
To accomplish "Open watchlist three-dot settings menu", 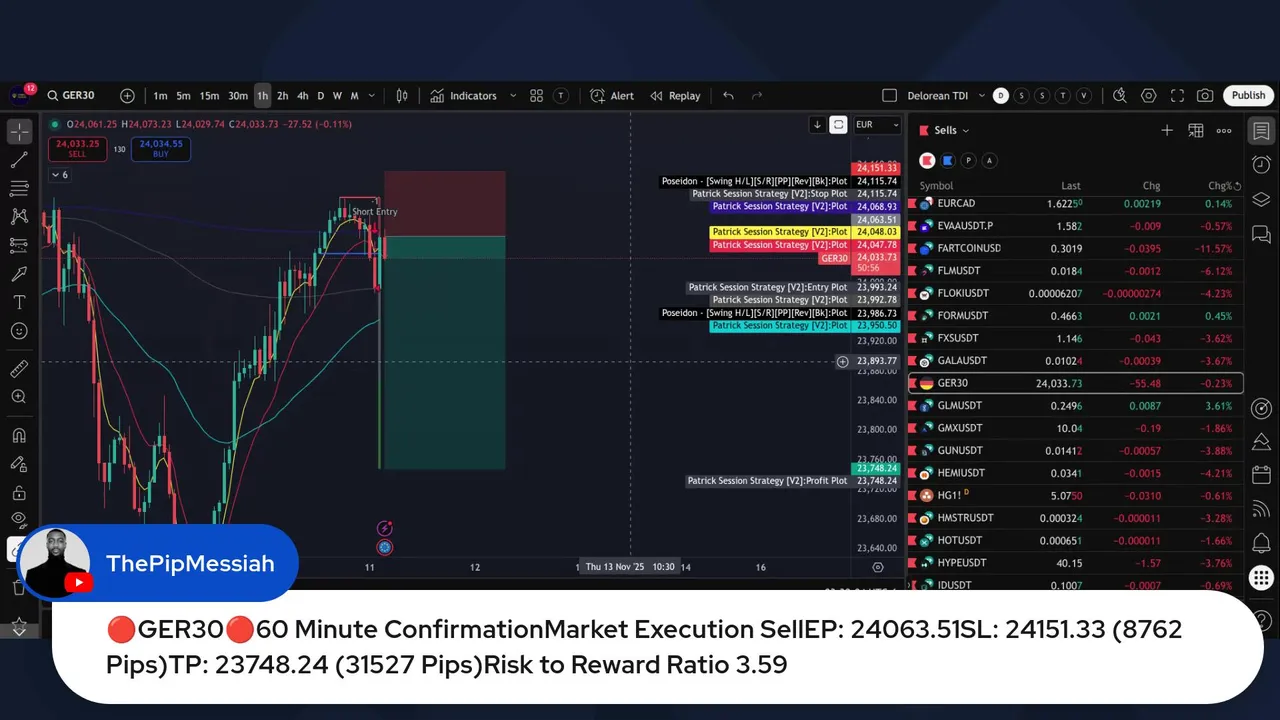I will click(1224, 130).
